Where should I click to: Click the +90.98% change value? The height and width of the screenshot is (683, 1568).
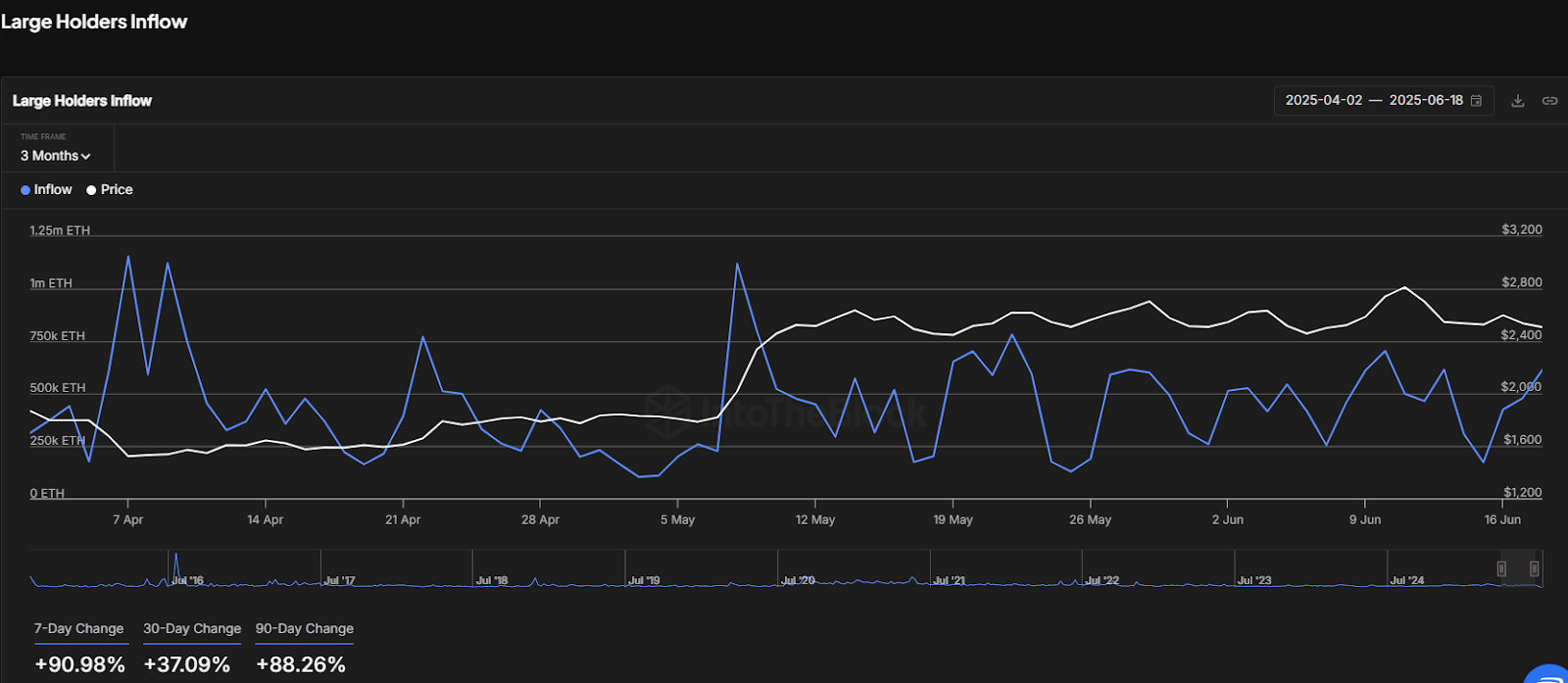click(80, 665)
